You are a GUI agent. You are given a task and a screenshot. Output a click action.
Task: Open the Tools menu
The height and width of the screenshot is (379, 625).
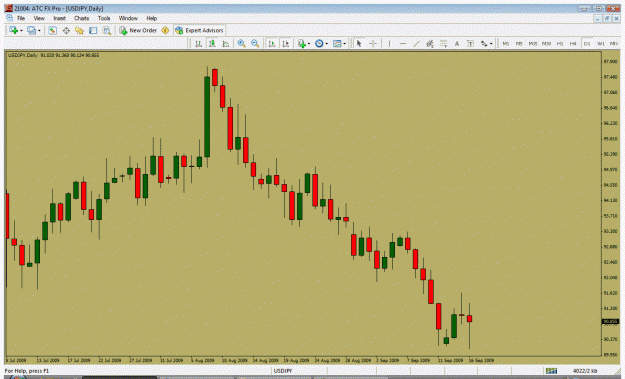coord(104,18)
